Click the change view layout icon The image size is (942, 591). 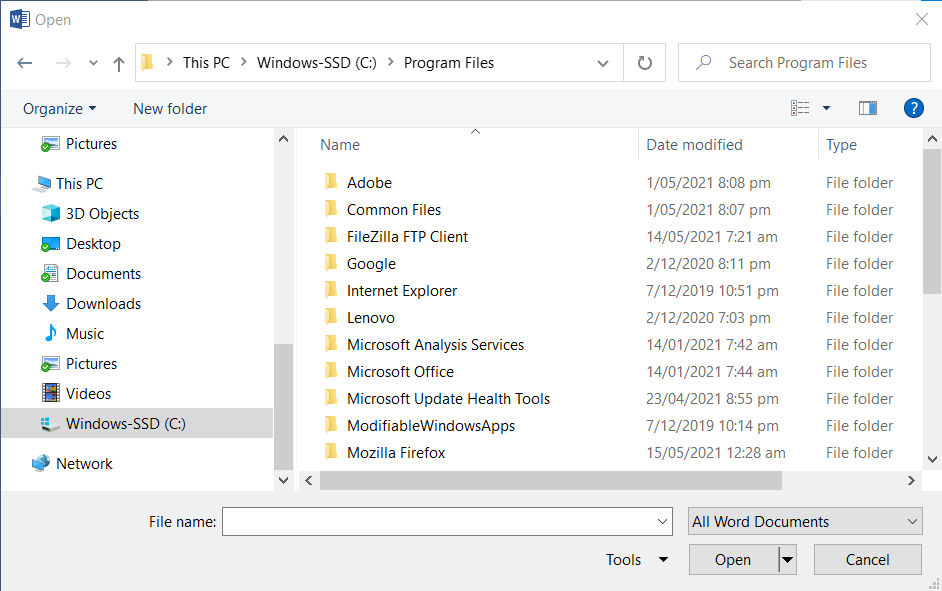click(x=800, y=108)
